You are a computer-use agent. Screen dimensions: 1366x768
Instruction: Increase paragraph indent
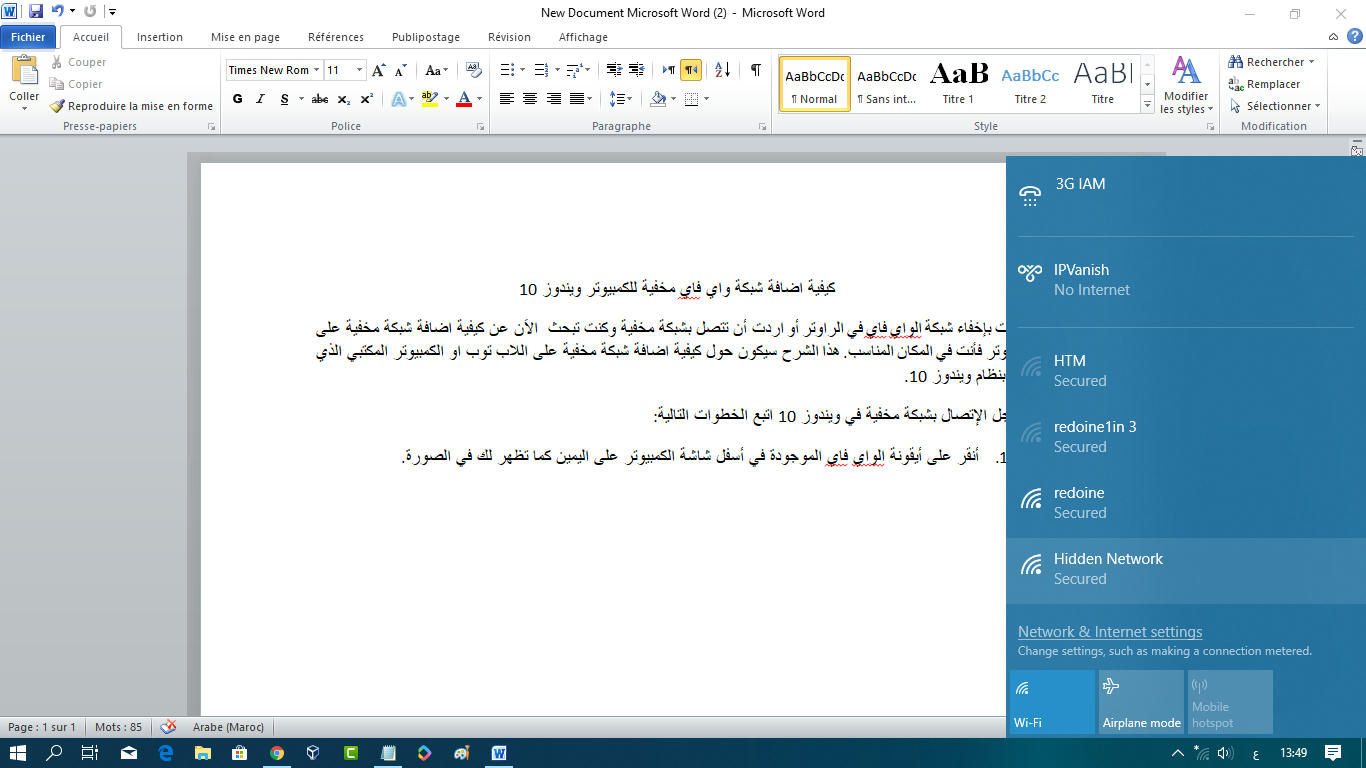[x=636, y=70]
